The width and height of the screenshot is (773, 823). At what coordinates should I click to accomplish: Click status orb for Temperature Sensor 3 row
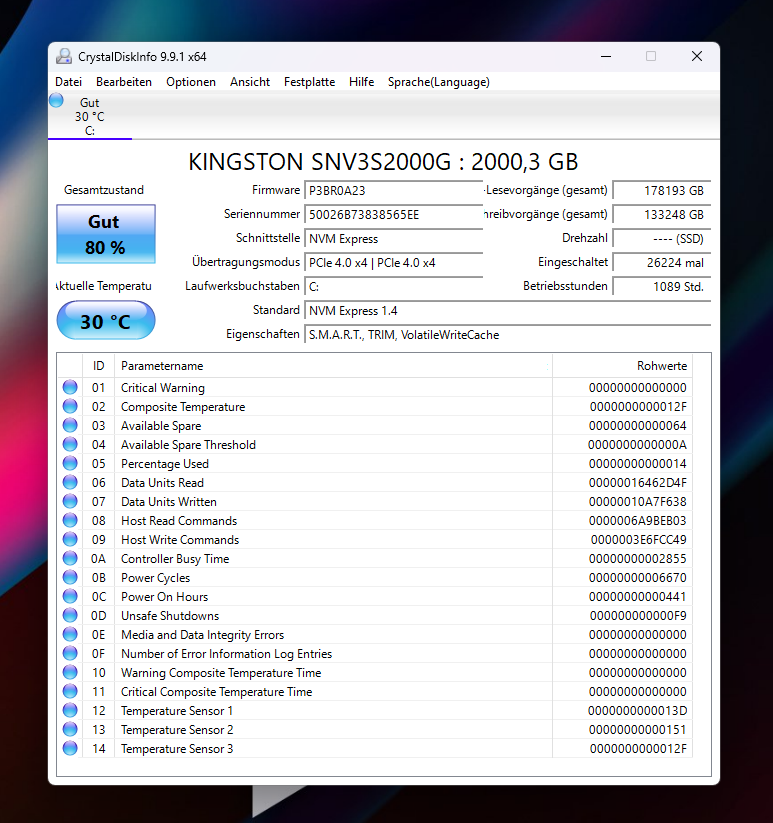[x=70, y=748]
